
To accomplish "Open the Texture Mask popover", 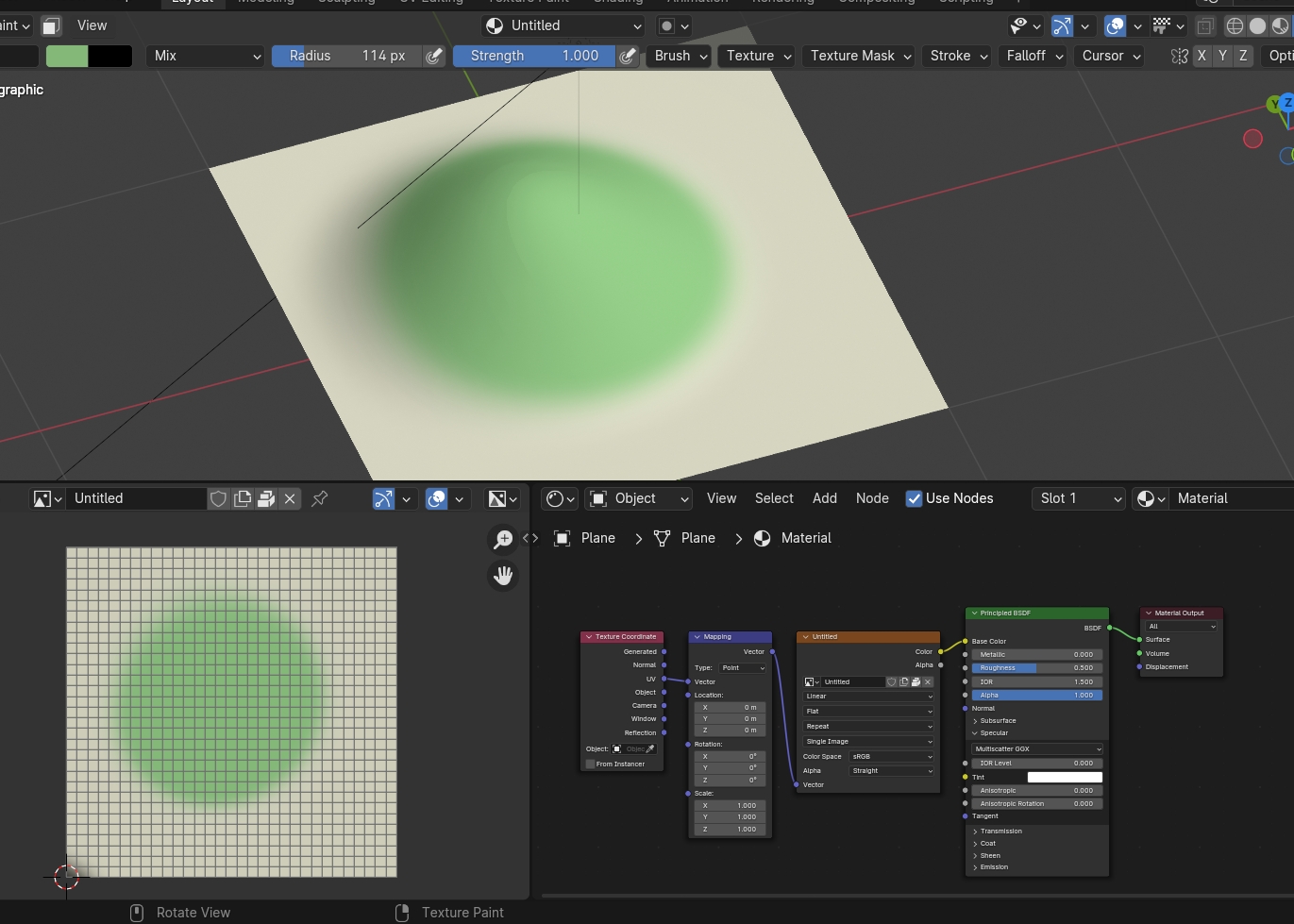I will pyautogui.click(x=859, y=56).
